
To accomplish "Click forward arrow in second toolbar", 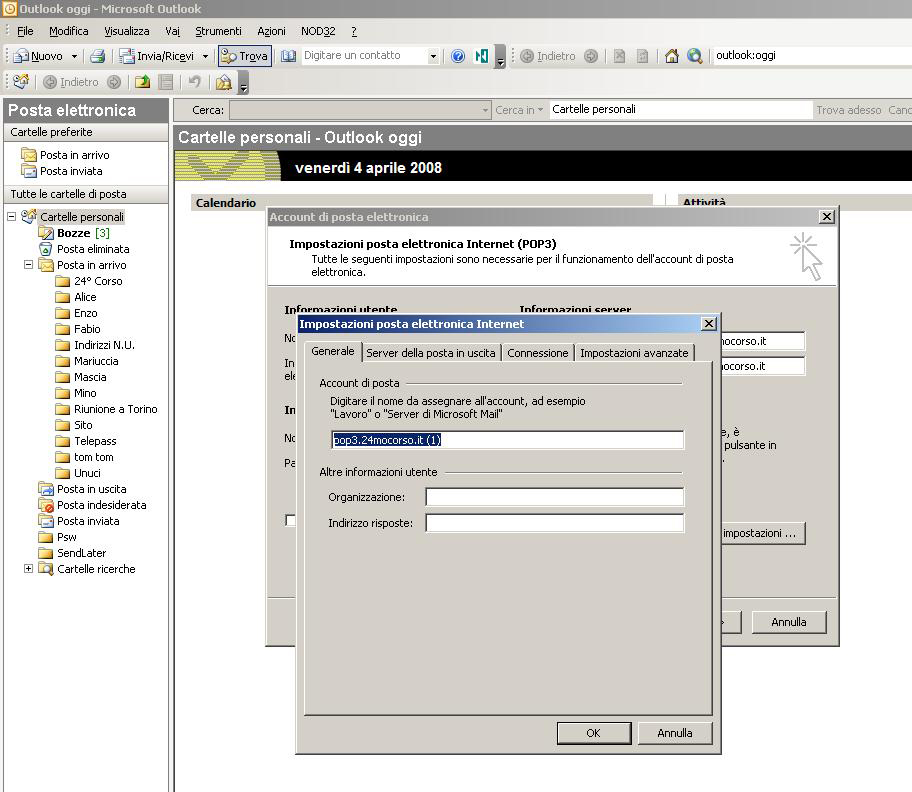I will pyautogui.click(x=114, y=82).
